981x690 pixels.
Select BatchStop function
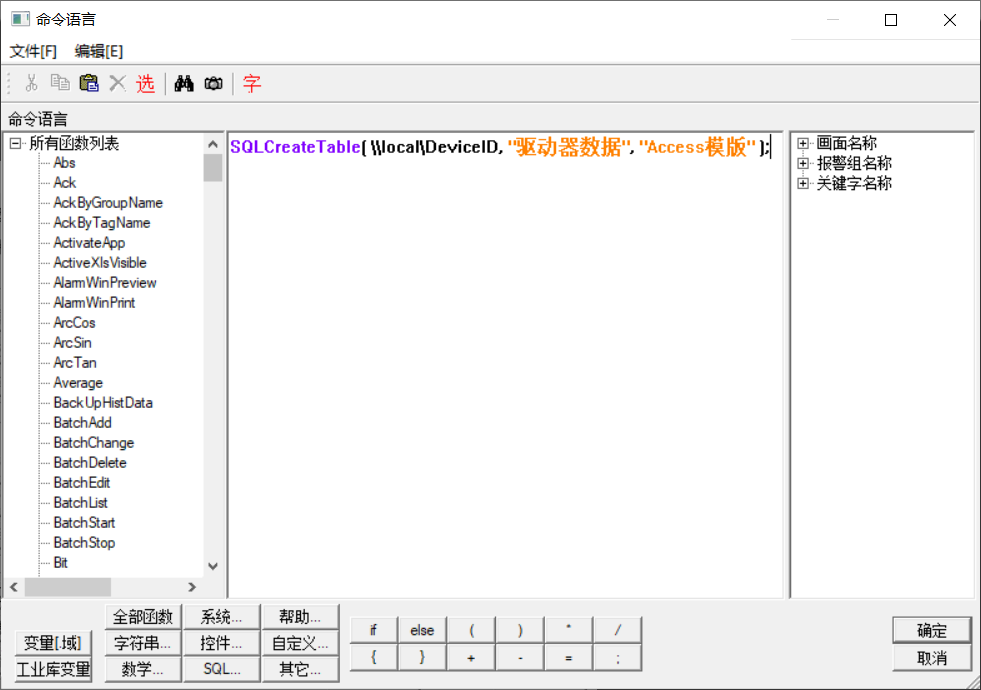click(x=84, y=543)
